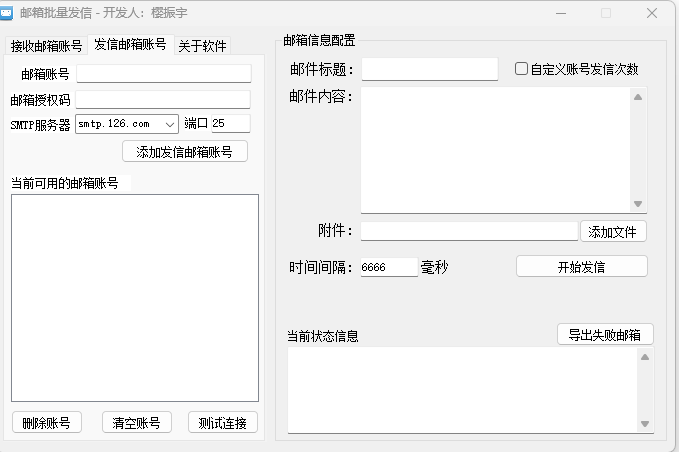The height and width of the screenshot is (452, 679).
Task: Click 添加文件 to attach a file
Action: (x=612, y=231)
